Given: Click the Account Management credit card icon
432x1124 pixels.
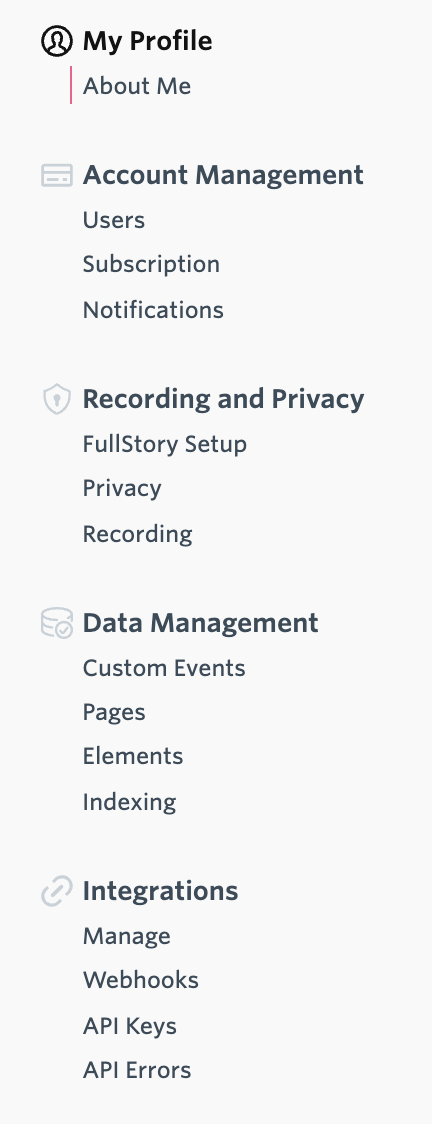Looking at the screenshot, I should (x=57, y=175).
